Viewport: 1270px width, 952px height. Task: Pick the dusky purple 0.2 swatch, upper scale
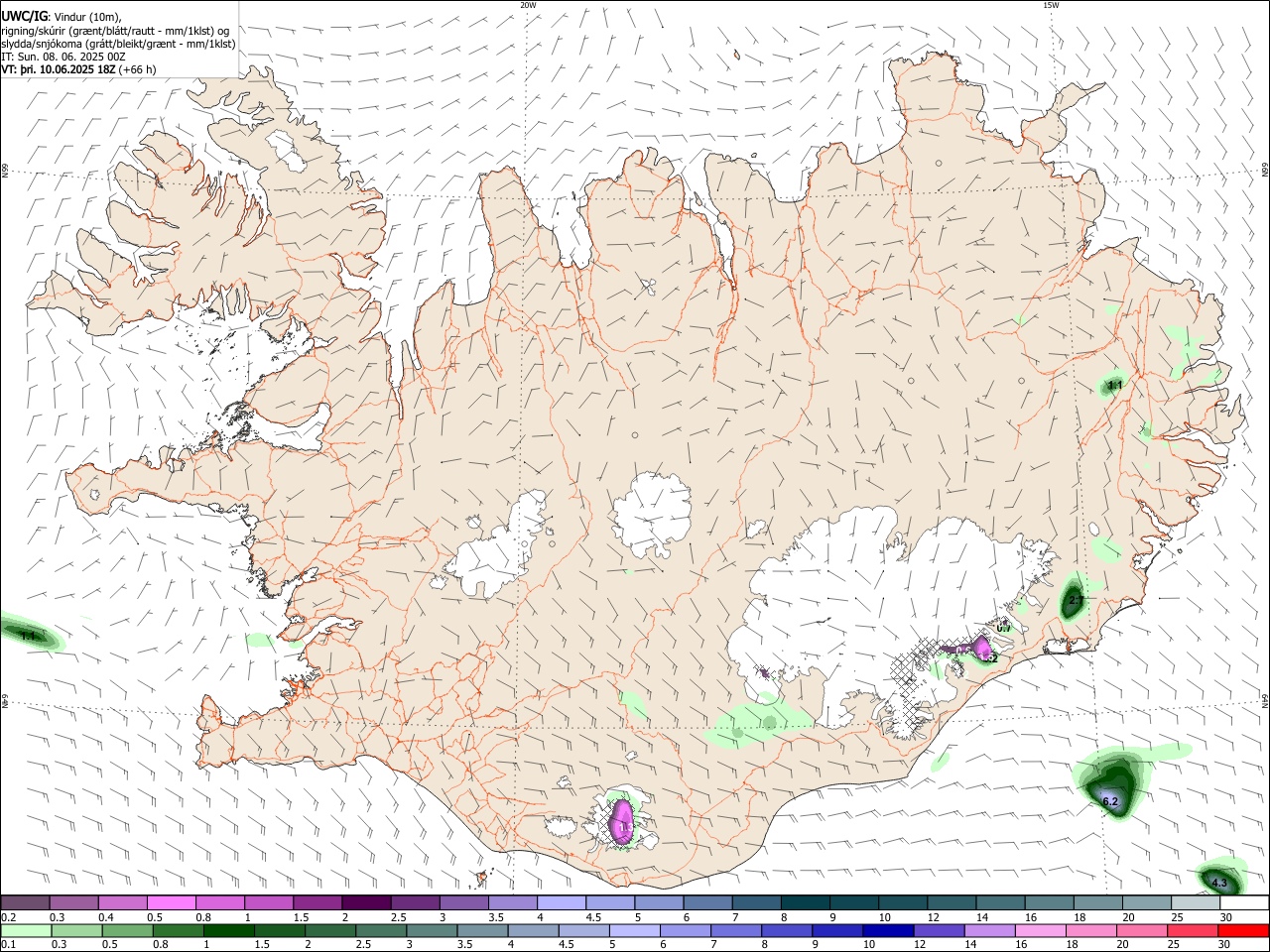25,902
